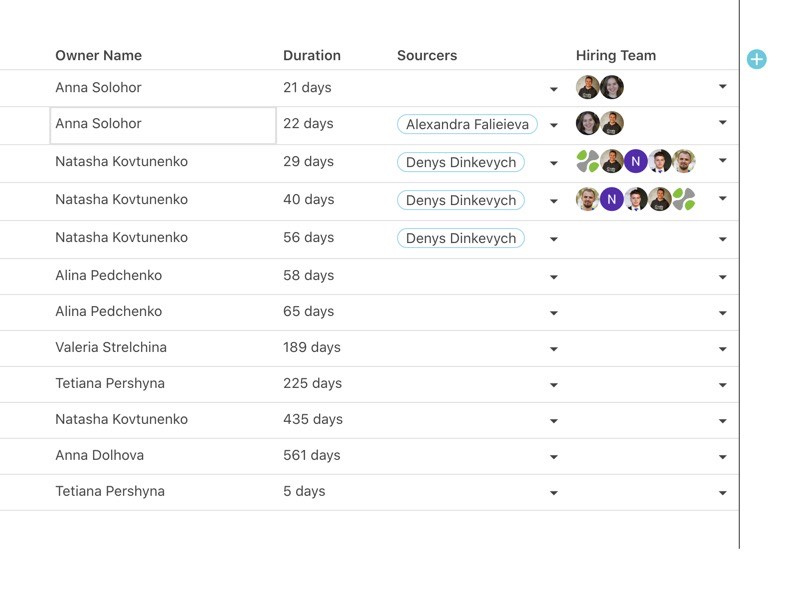
Task: Click the Valeria Strelchina owner cell
Action: [x=111, y=347]
